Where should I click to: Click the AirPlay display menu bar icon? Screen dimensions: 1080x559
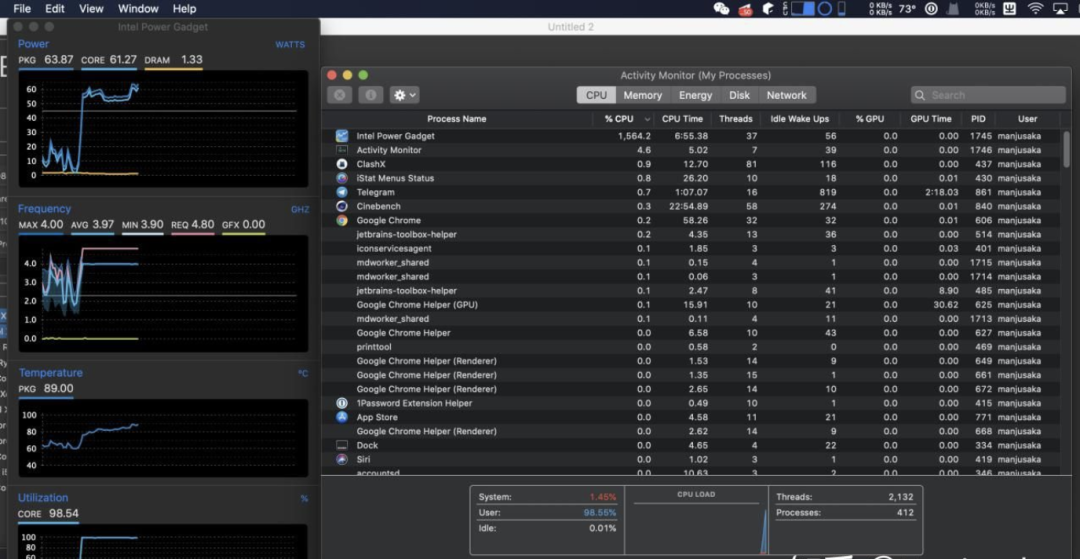(x=1060, y=9)
